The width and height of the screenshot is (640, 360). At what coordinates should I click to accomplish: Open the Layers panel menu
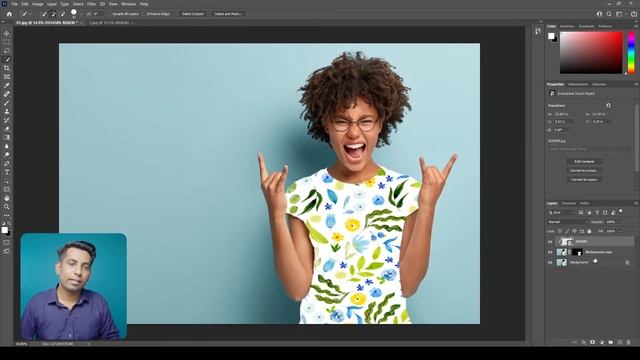pos(636,203)
